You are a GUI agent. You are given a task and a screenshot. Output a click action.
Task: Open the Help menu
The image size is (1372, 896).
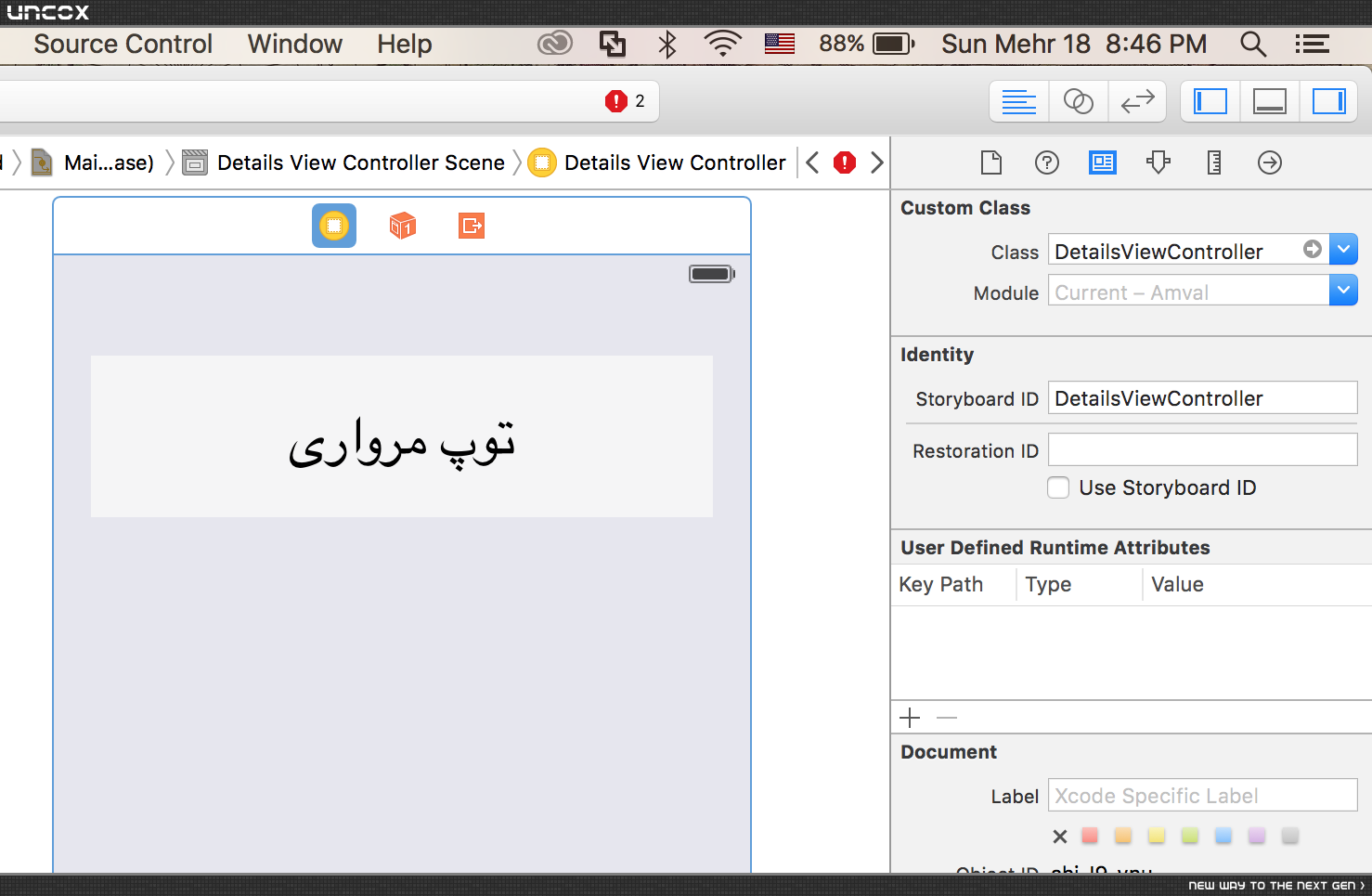(x=405, y=44)
